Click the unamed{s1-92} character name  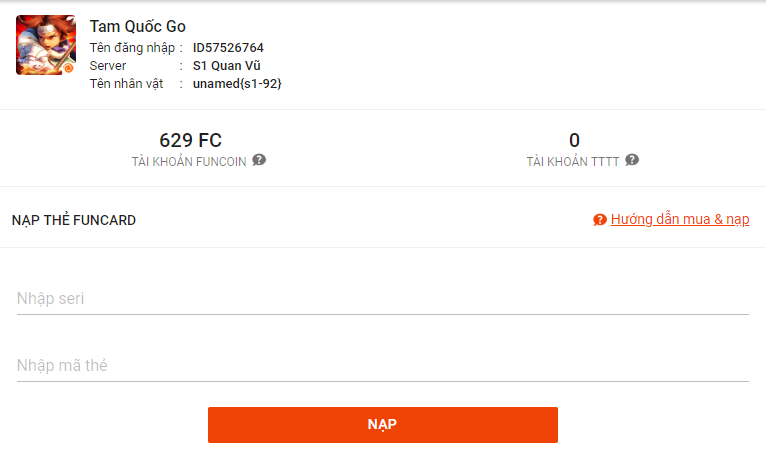(237, 84)
